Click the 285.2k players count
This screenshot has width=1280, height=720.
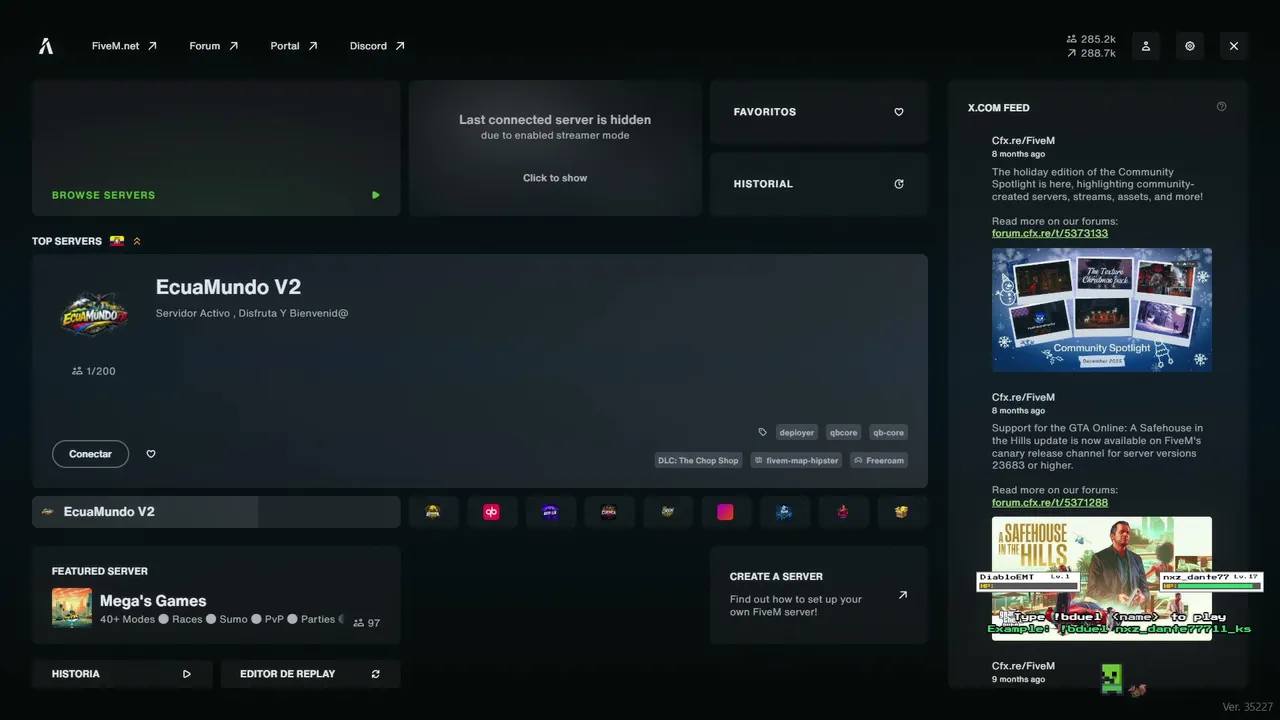coord(1091,39)
